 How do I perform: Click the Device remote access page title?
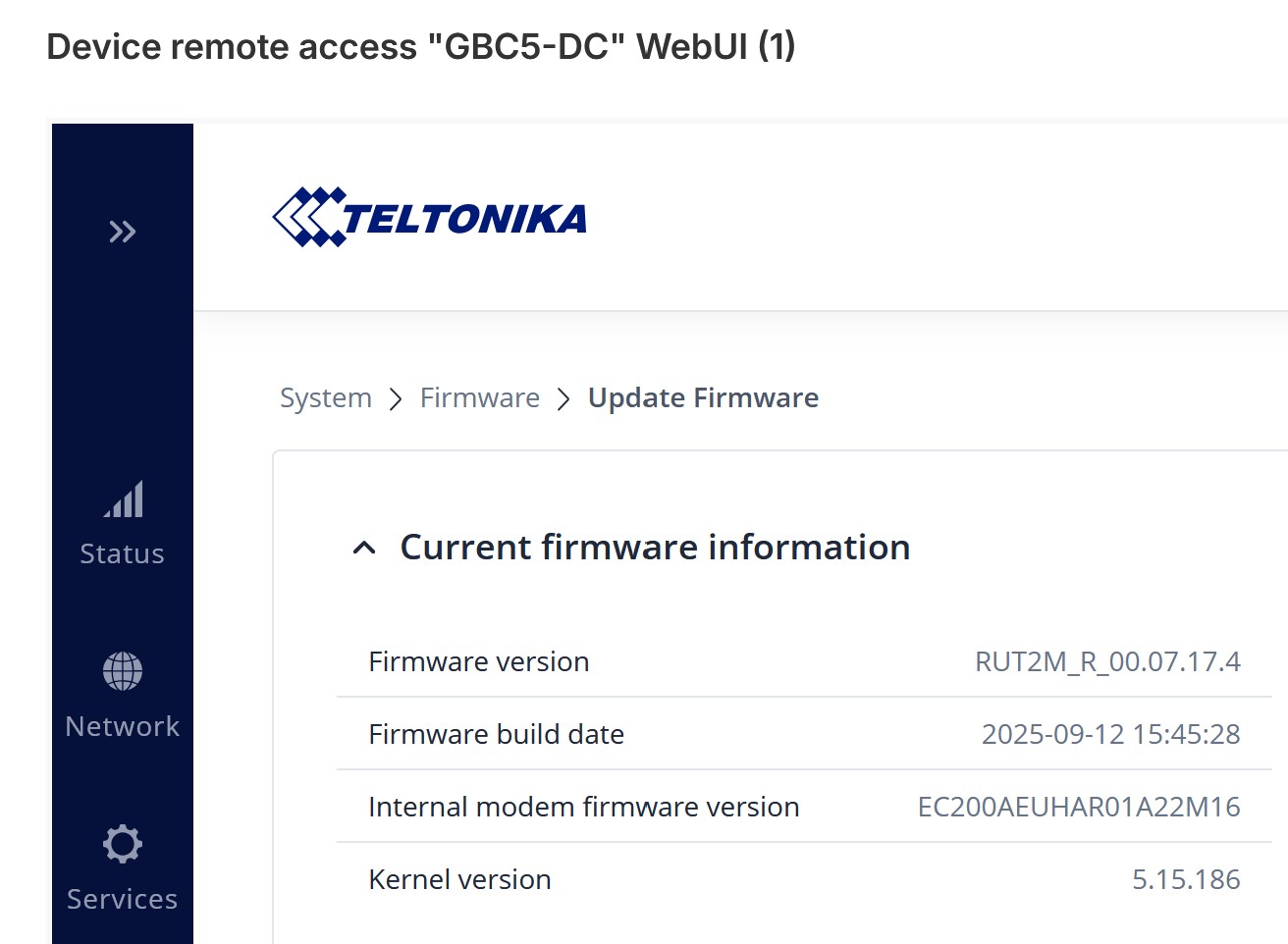click(420, 46)
